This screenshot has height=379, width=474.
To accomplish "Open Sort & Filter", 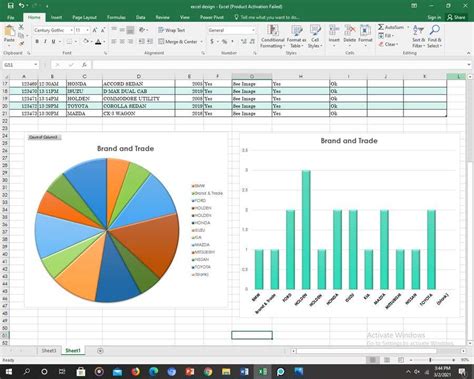I will pos(418,36).
